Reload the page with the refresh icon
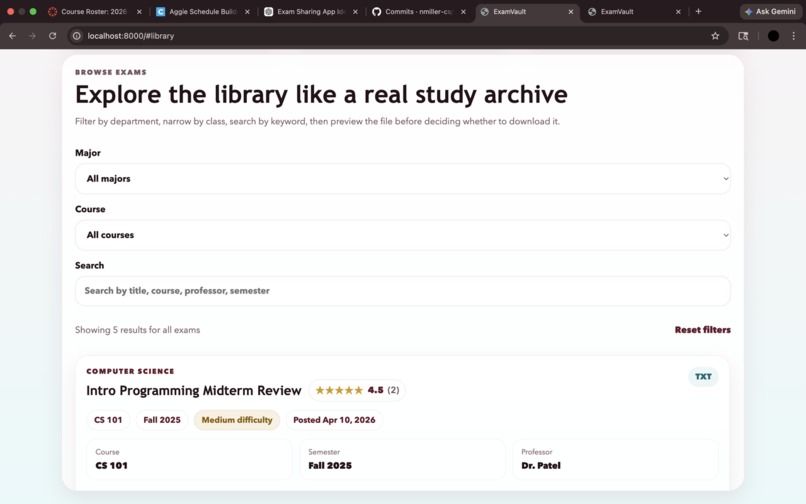Screen dimensions: 806x504 pyautogui.click(x=52, y=36)
